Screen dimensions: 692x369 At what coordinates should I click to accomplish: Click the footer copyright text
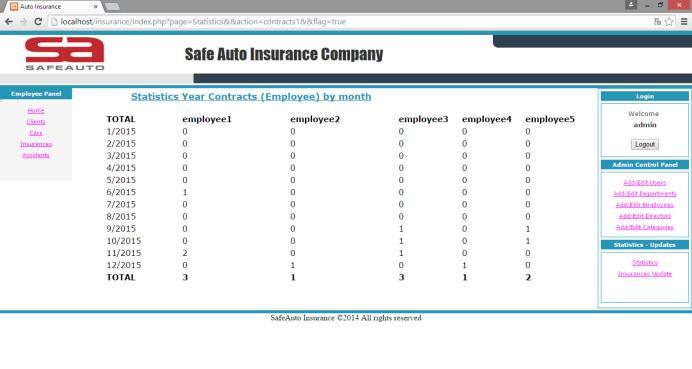point(346,318)
